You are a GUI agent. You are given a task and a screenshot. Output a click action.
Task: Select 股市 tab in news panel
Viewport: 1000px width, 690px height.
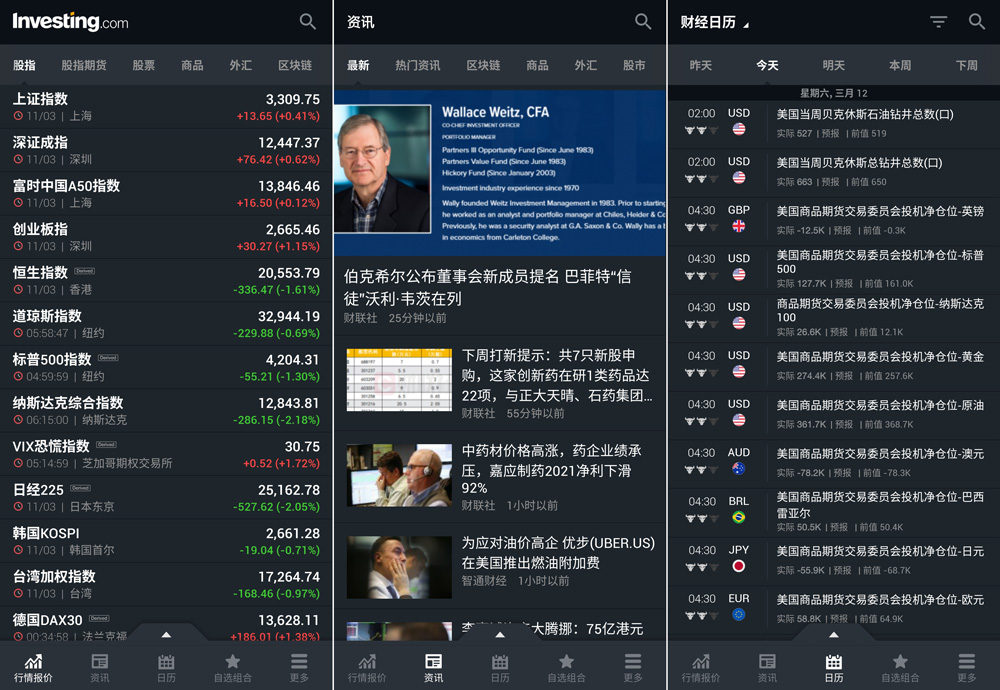[x=634, y=65]
